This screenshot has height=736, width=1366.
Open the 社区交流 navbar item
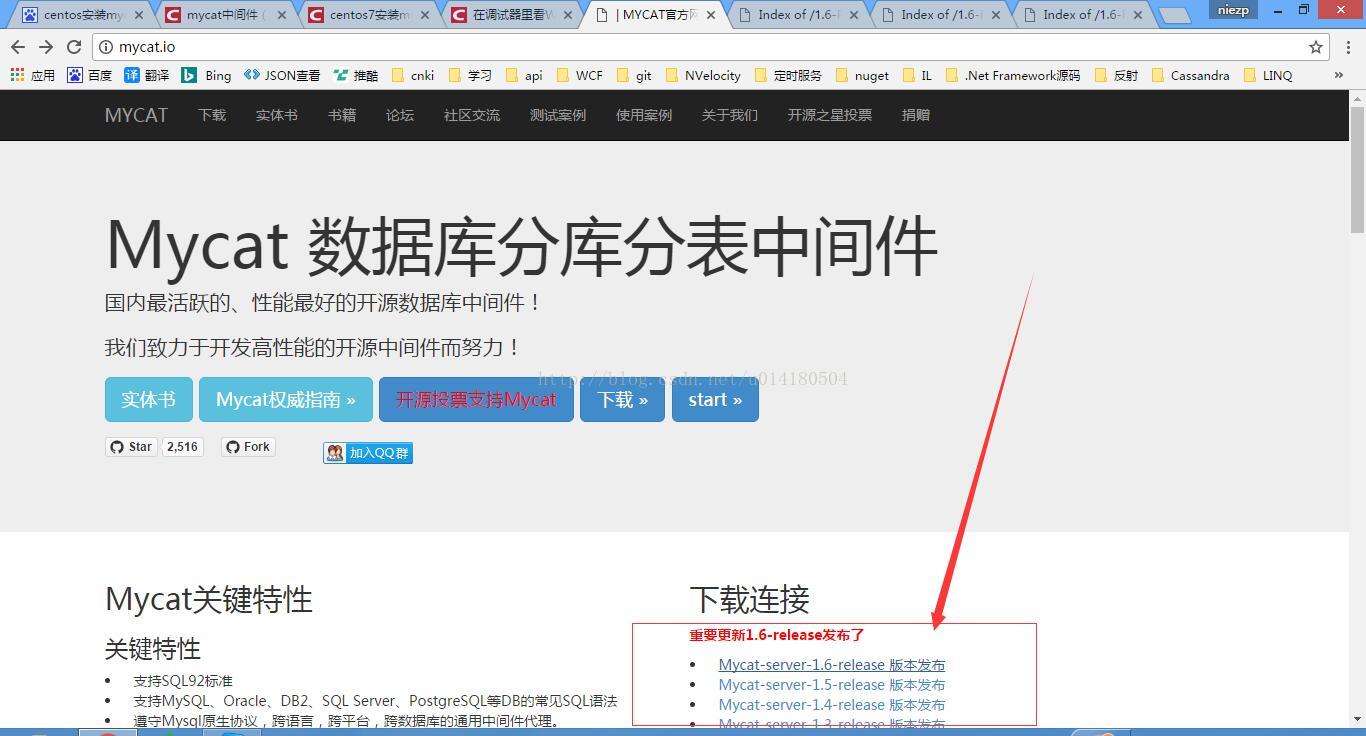point(472,115)
